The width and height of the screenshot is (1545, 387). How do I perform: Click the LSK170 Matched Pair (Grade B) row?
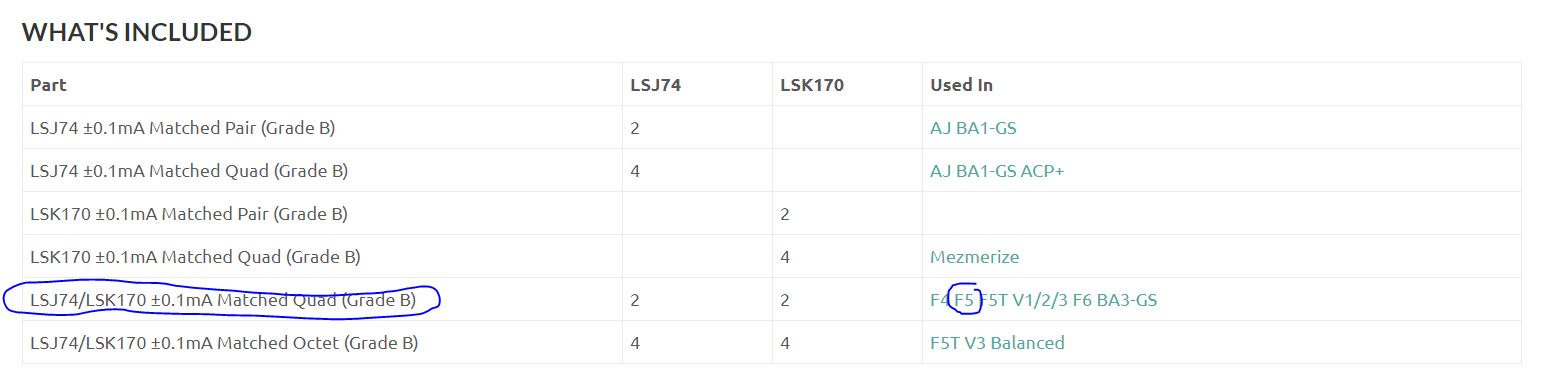coord(771,214)
